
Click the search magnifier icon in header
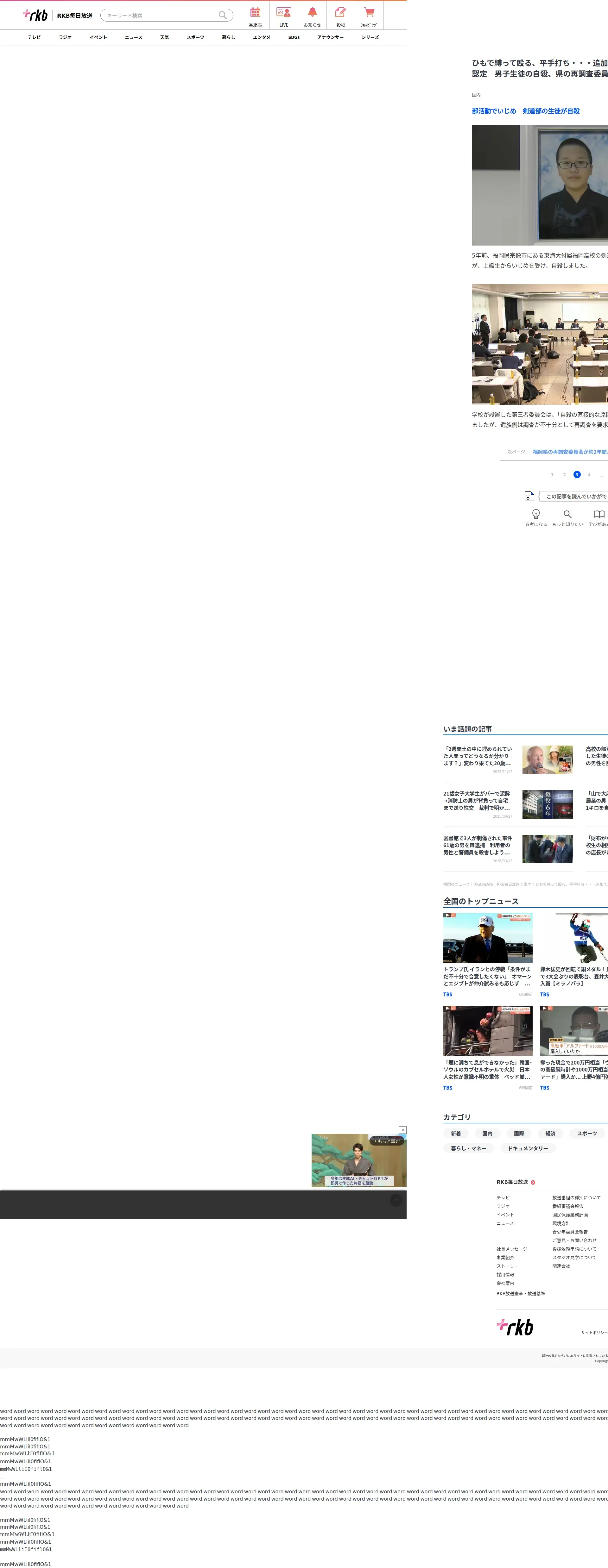[223, 15]
